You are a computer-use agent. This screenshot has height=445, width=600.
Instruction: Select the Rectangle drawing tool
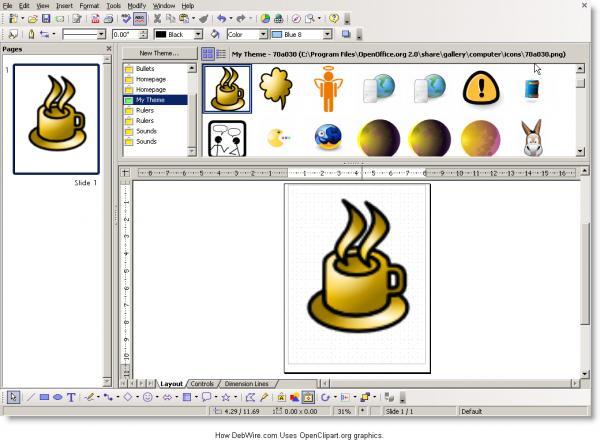(43, 397)
